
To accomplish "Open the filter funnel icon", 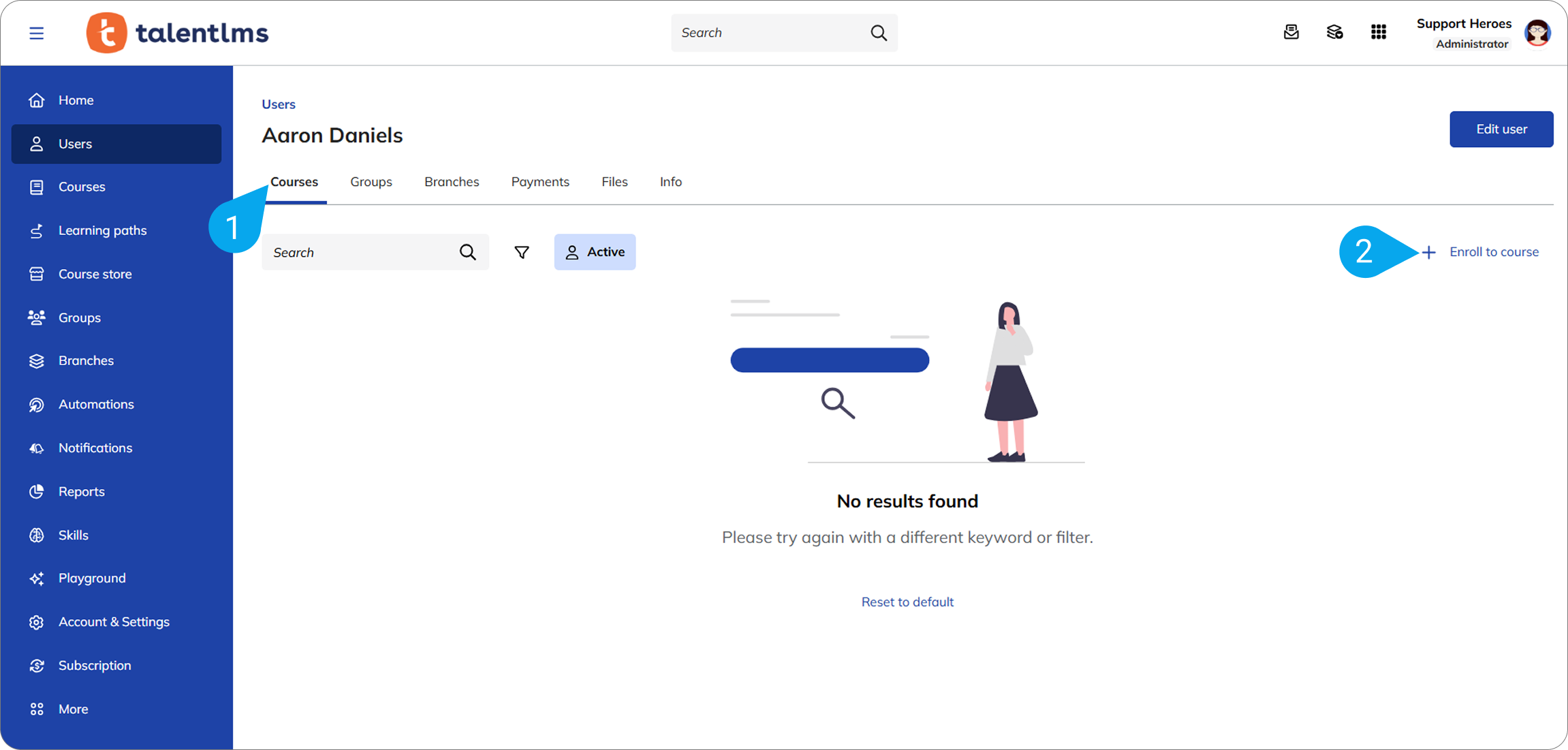I will point(522,252).
